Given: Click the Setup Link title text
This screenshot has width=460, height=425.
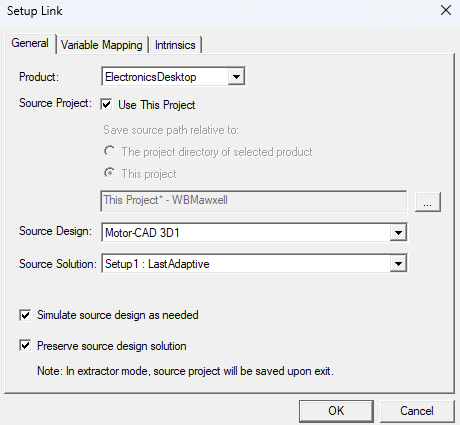Looking at the screenshot, I should pyautogui.click(x=35, y=11).
